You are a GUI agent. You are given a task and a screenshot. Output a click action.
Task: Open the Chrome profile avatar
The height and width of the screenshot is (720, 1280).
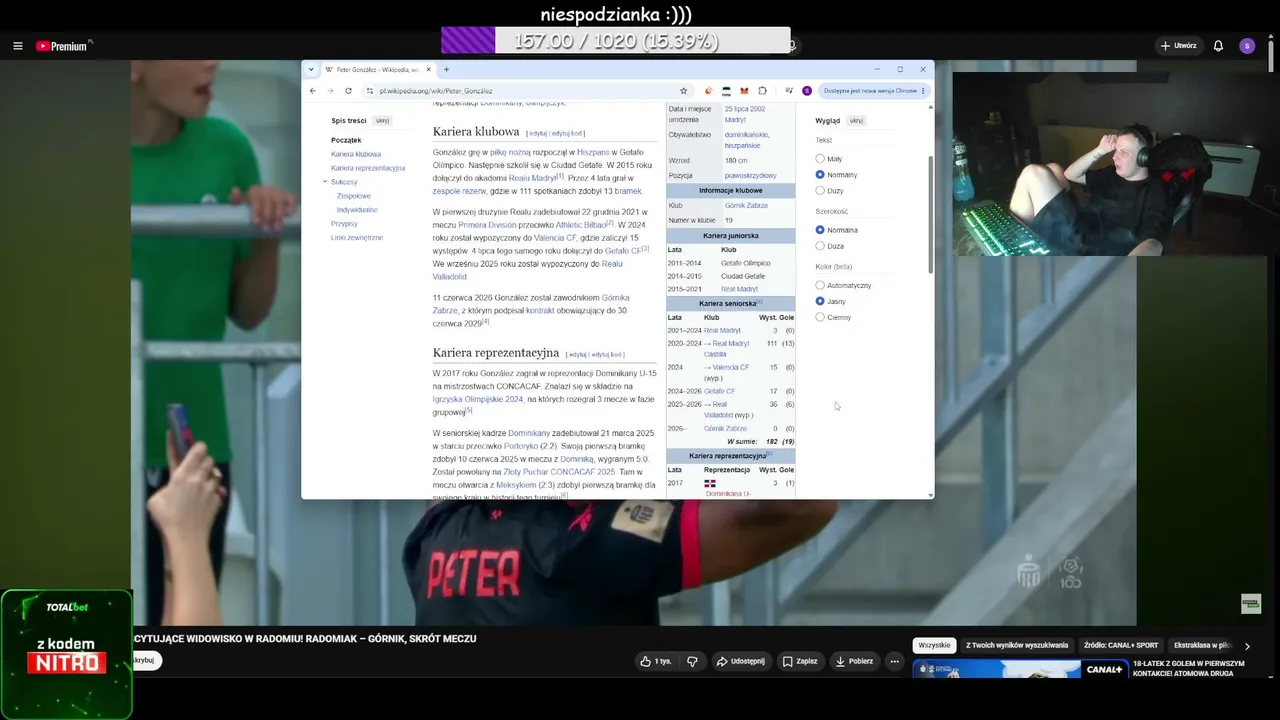pyautogui.click(x=807, y=91)
